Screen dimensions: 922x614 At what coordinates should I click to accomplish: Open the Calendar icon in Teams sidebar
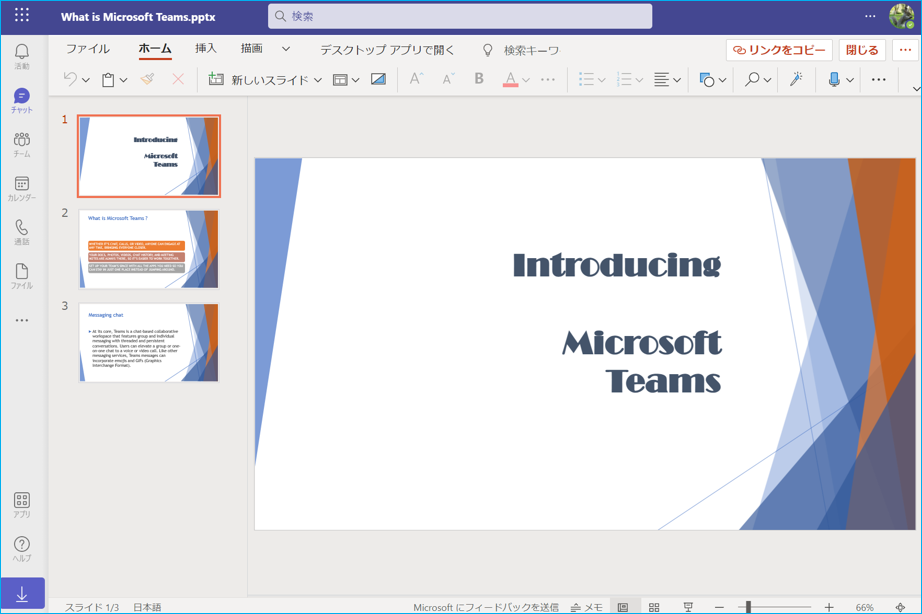(x=21, y=187)
